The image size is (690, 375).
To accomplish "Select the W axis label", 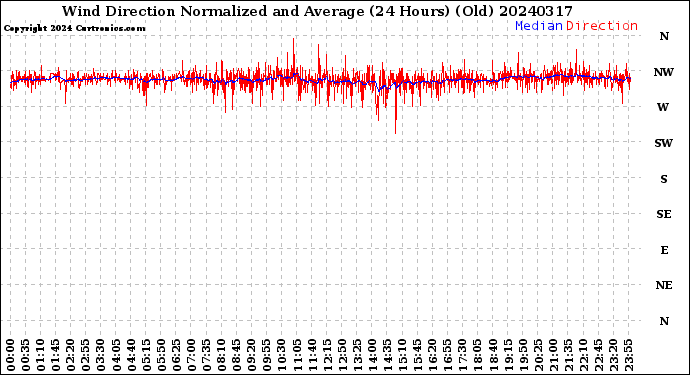I will point(663,107).
